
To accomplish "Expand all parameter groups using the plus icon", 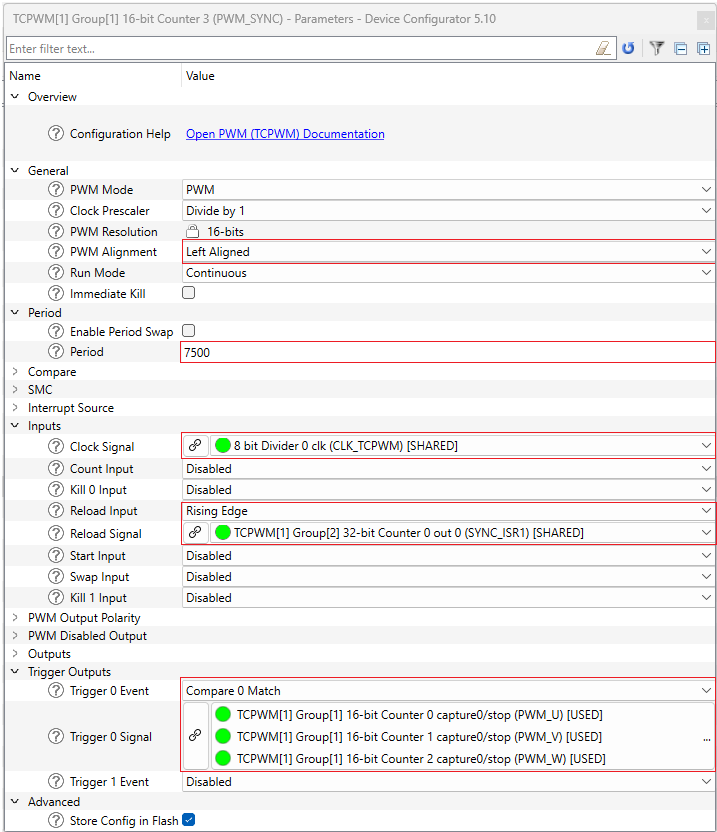I will [x=703, y=48].
